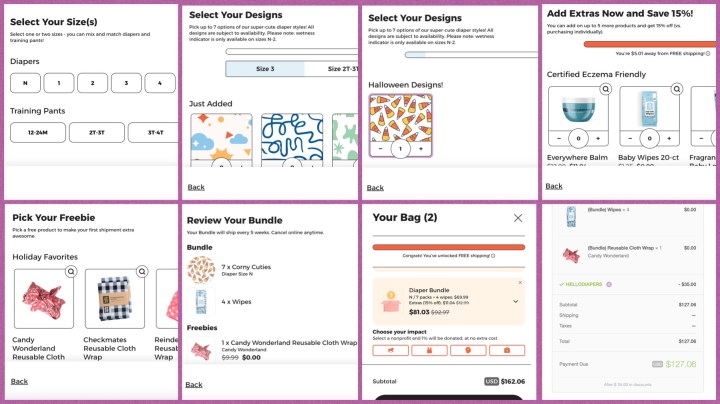Click the orange free shipping progress bar in bag
The width and height of the screenshot is (720, 404).
pos(449,247)
